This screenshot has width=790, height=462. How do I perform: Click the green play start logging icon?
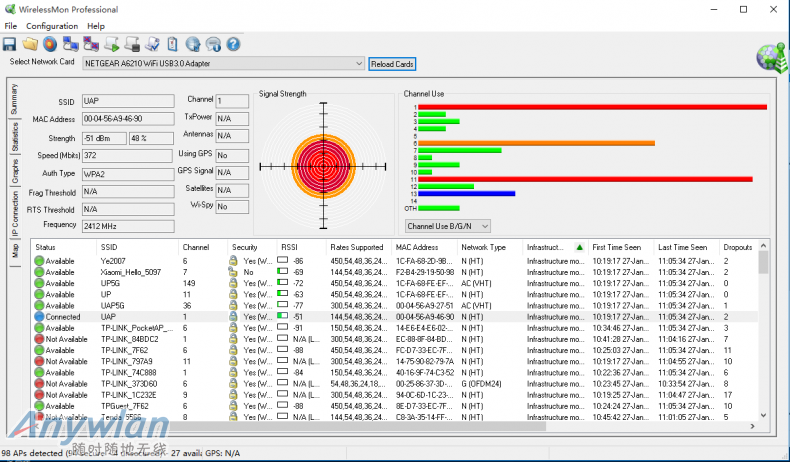pyautogui.click(x=111, y=44)
